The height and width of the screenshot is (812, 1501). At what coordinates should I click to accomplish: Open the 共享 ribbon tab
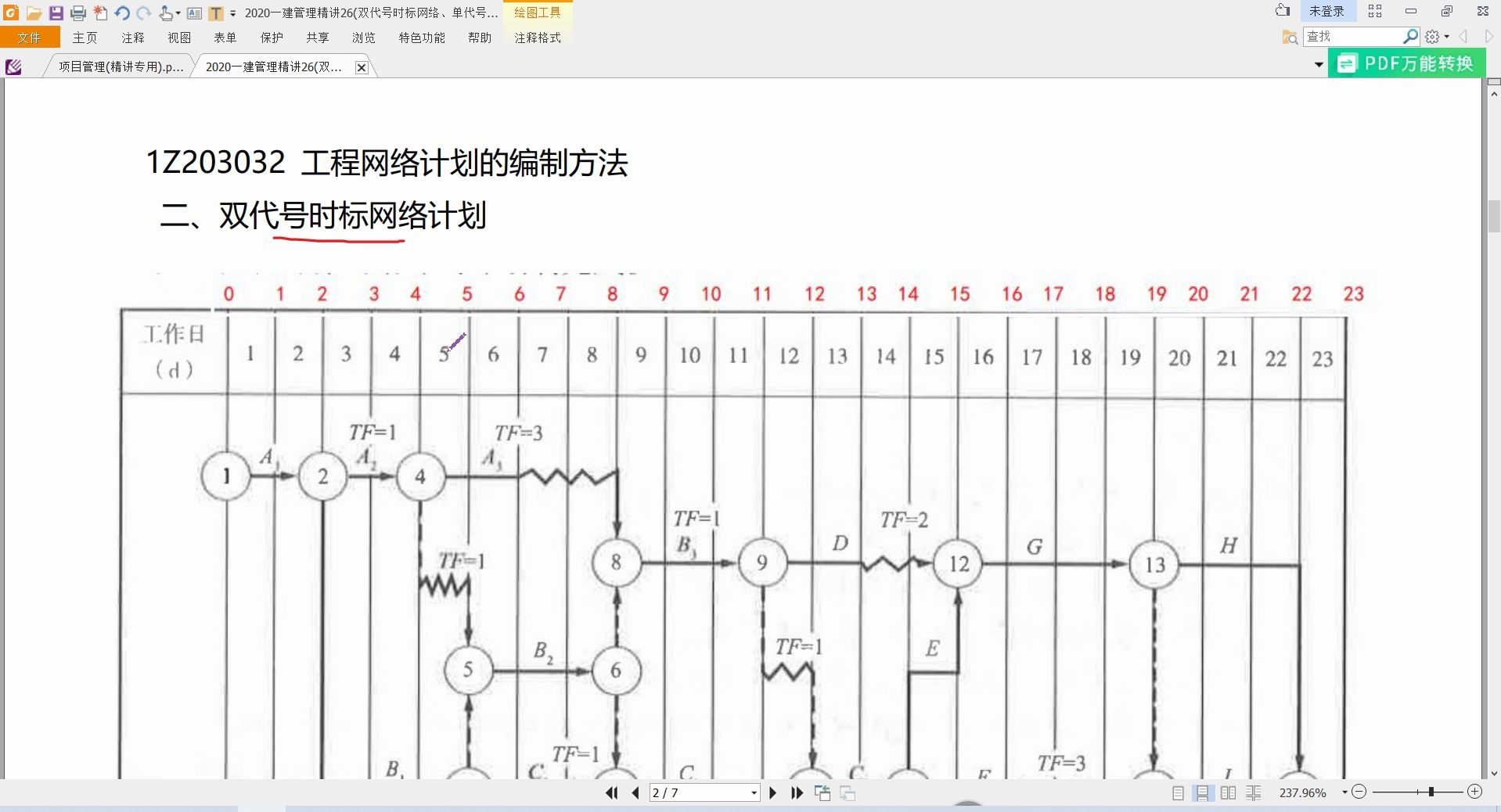click(318, 38)
